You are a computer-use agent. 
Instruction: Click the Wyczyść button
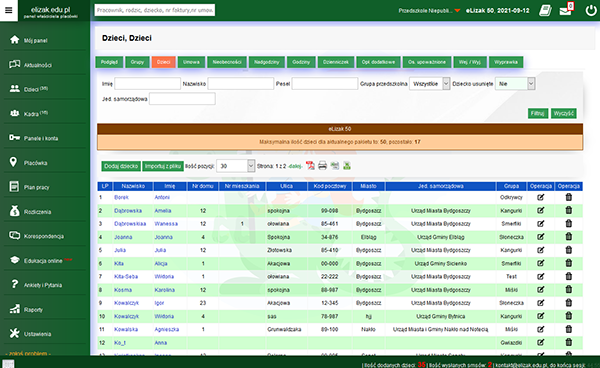coord(564,113)
